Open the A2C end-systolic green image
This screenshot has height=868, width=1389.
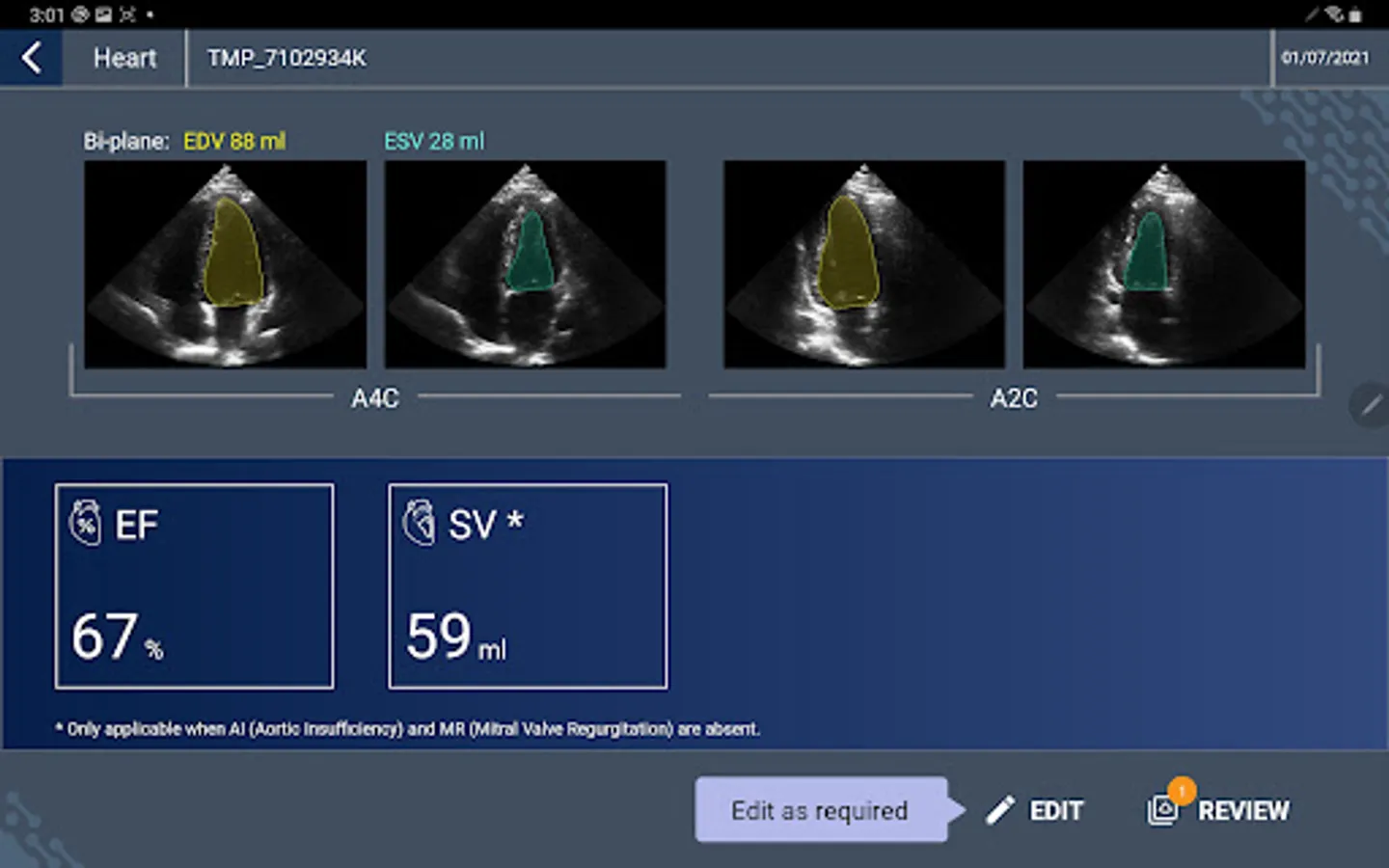click(1164, 264)
